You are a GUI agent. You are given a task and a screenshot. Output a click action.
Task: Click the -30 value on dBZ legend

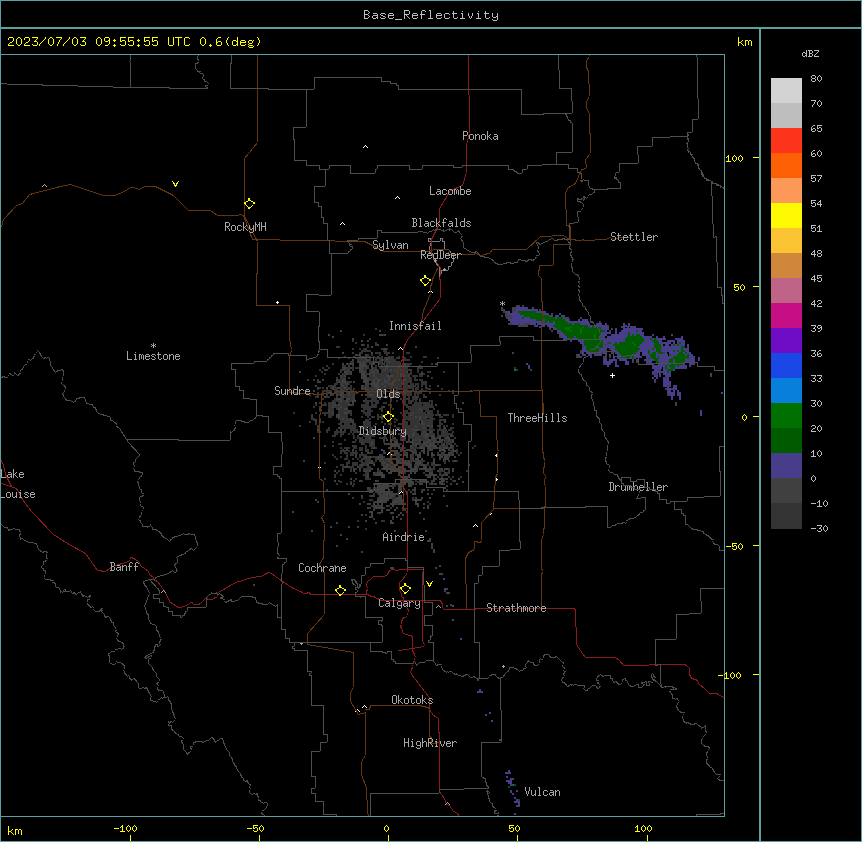(x=819, y=529)
